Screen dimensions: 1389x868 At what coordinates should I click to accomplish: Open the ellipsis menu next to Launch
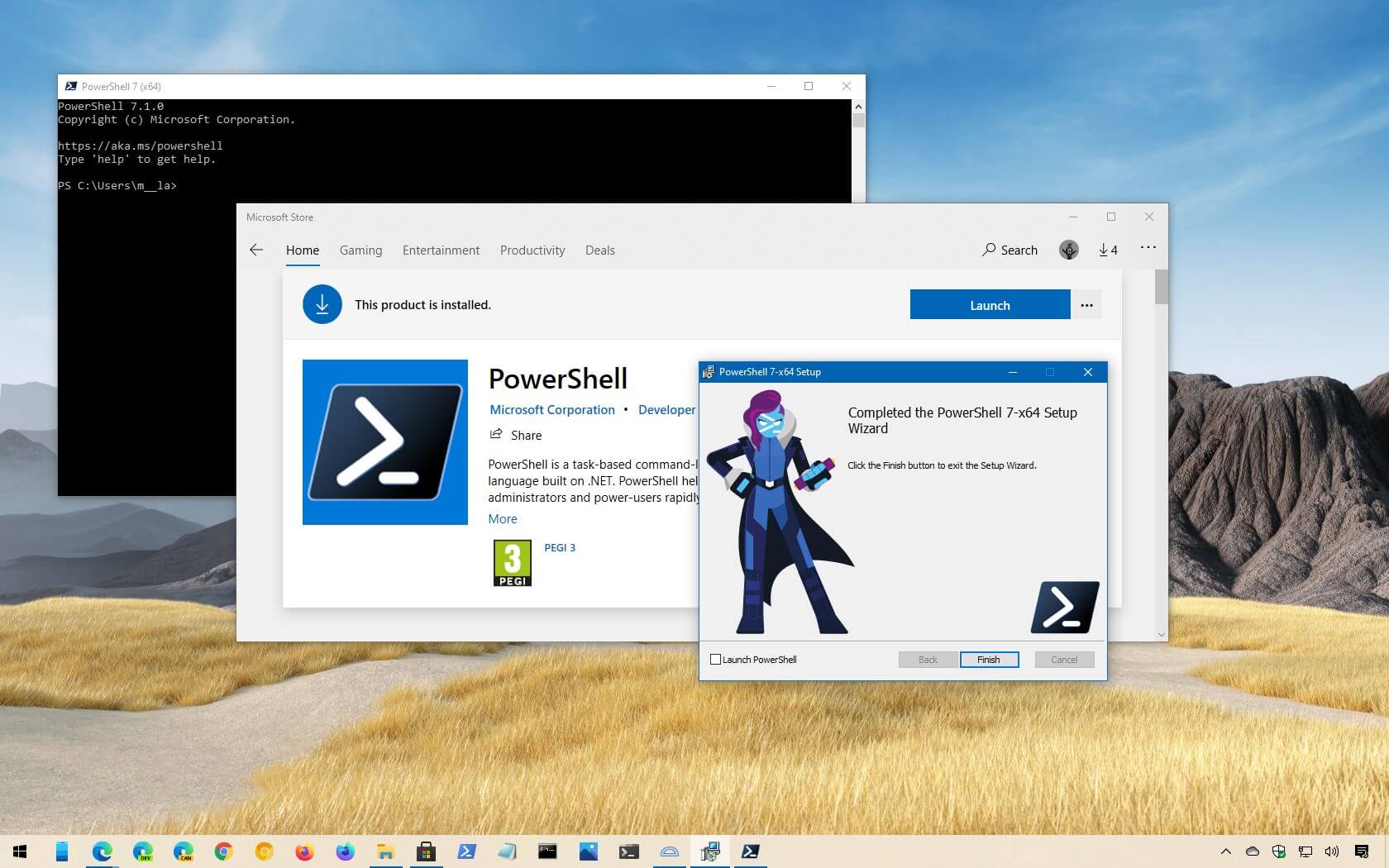1086,304
